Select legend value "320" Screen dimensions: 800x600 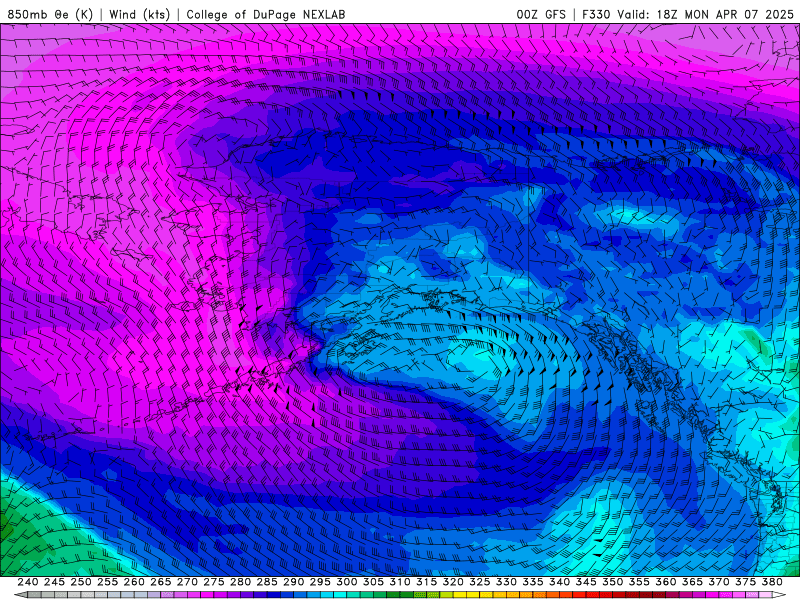[453, 582]
